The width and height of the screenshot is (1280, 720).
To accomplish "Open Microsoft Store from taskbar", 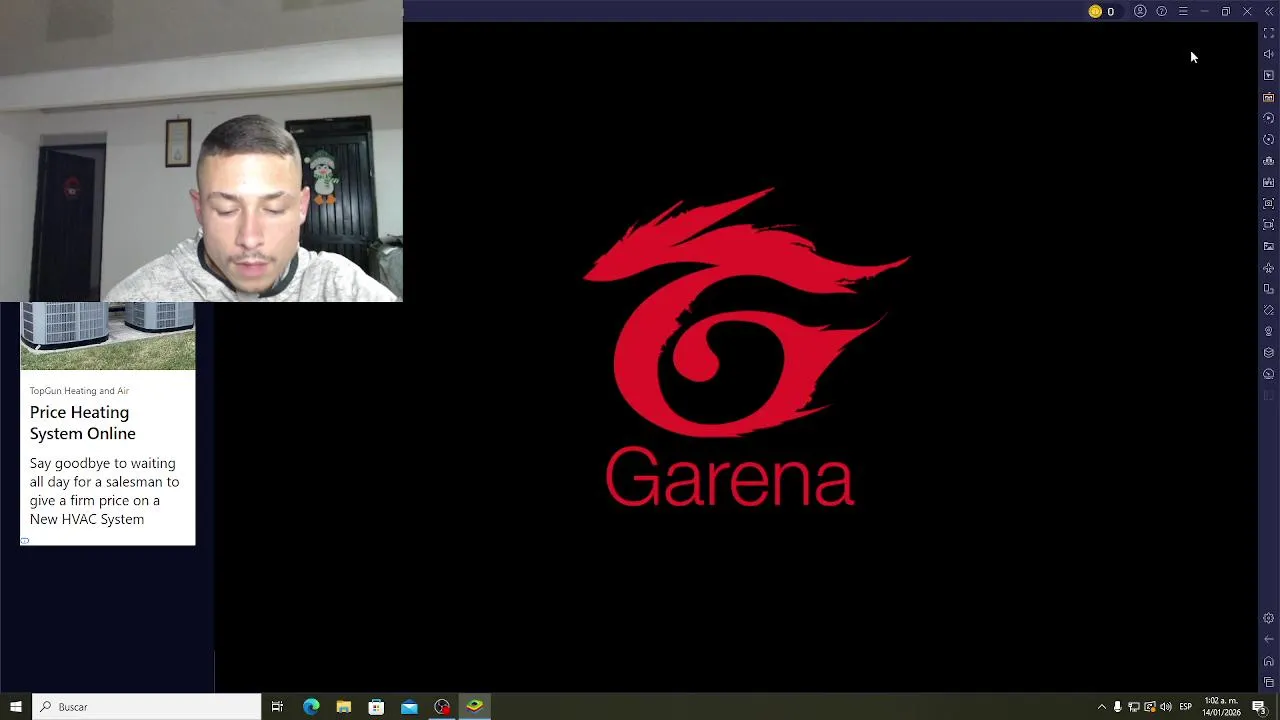I will pyautogui.click(x=376, y=707).
